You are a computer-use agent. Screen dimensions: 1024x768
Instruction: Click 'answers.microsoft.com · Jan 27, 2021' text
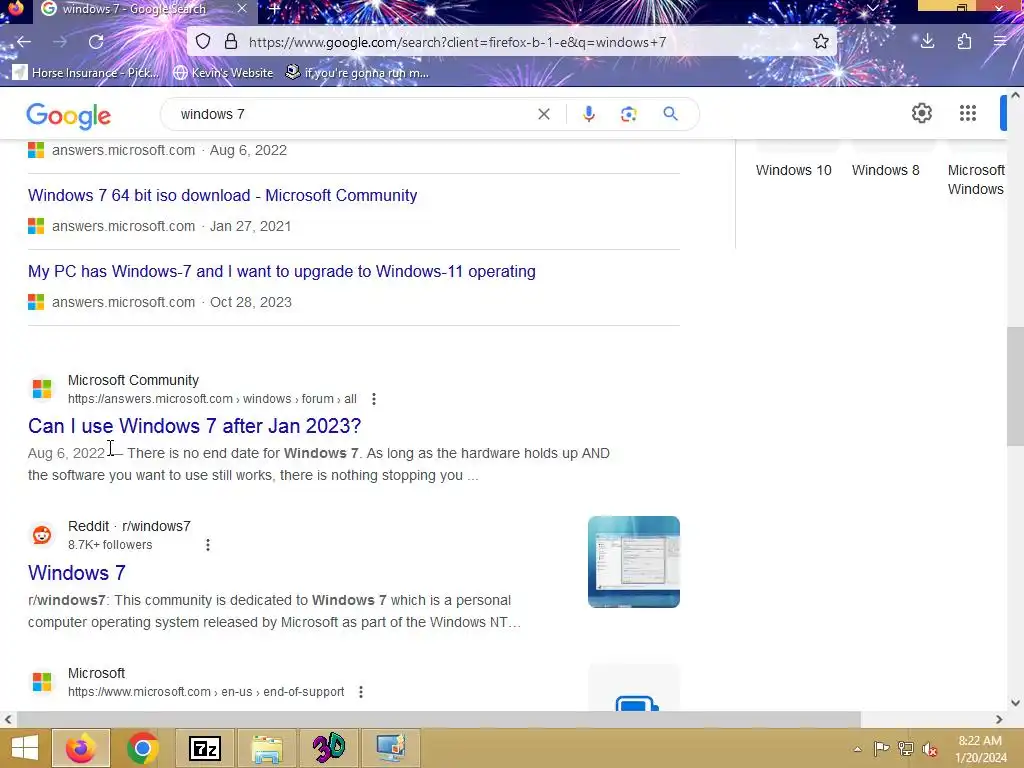pyautogui.click(x=172, y=226)
